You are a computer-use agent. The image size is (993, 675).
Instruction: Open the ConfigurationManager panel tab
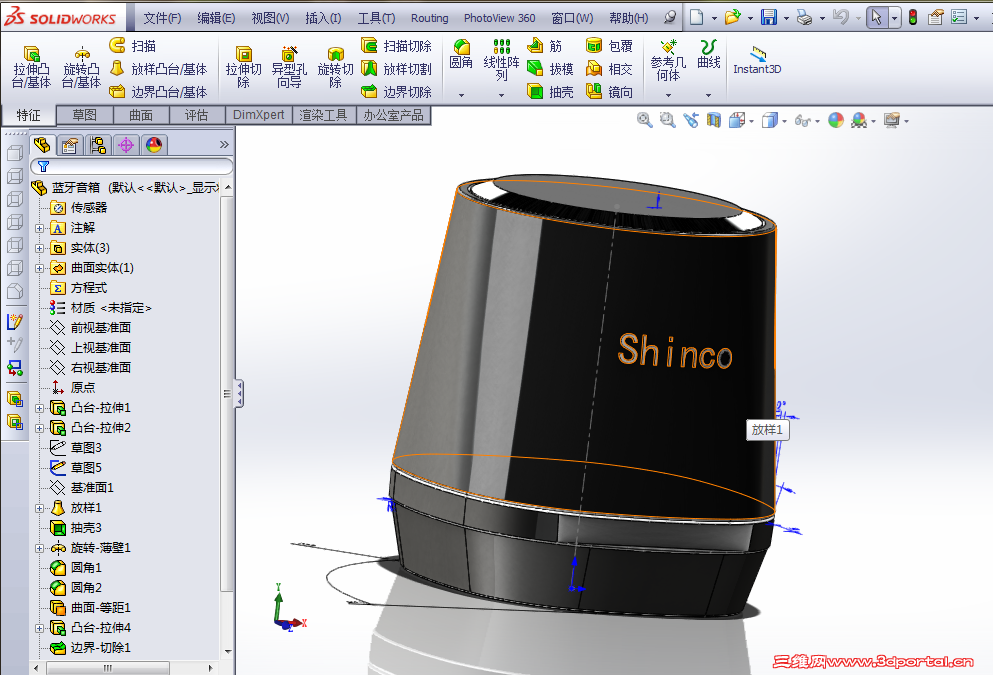click(98, 145)
